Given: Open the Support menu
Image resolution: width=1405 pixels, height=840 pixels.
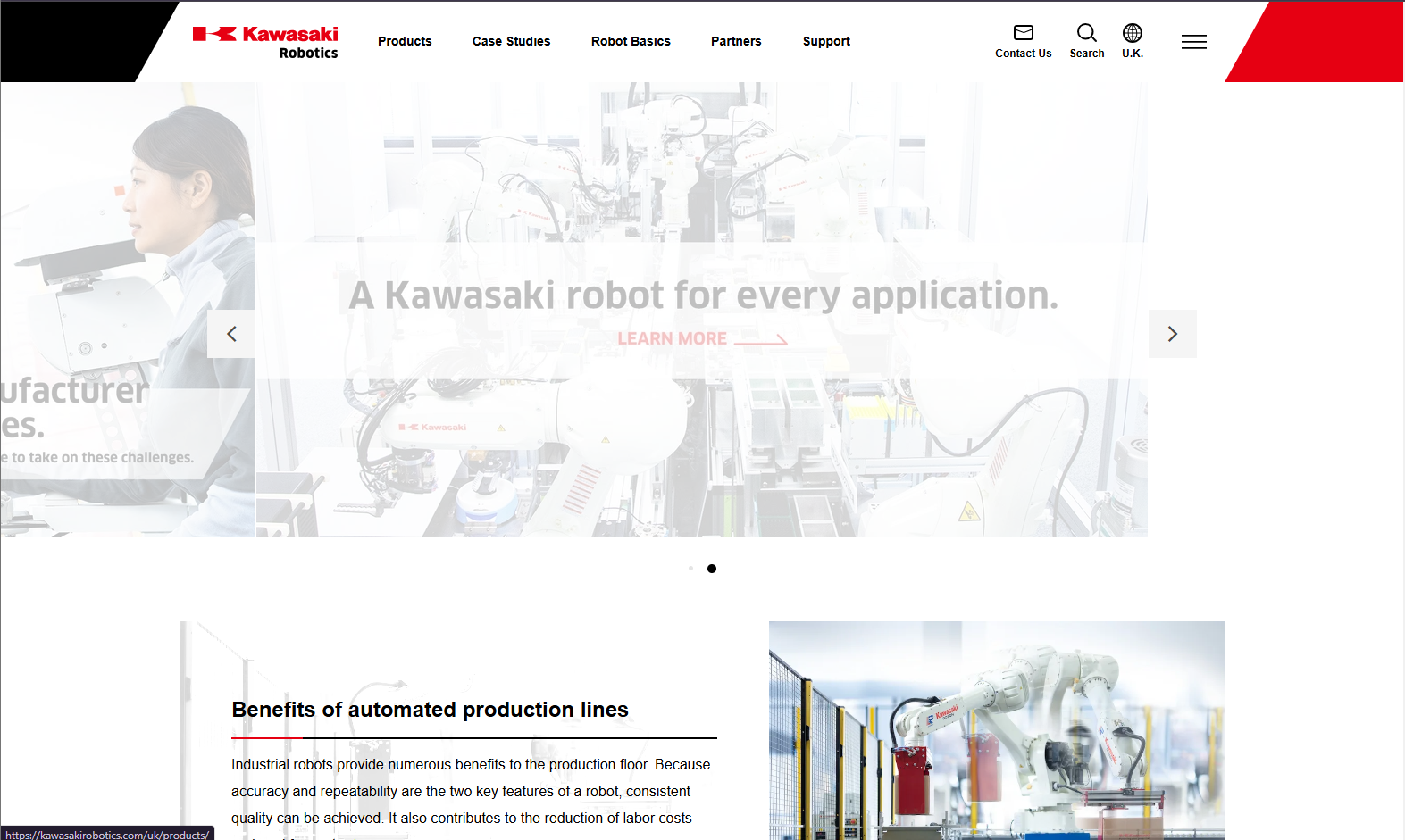Looking at the screenshot, I should pos(826,41).
